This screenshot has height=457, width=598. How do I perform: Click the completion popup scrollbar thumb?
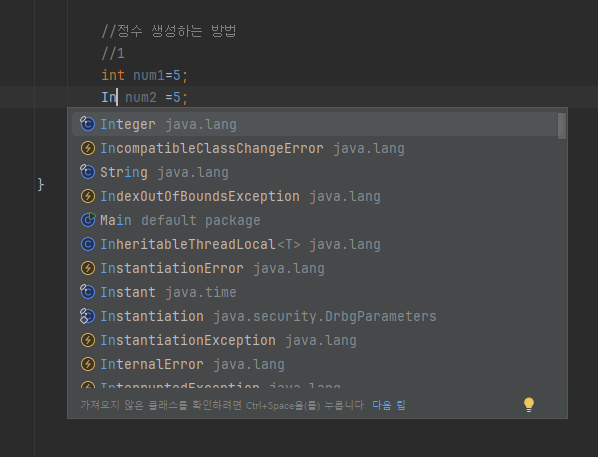(561, 126)
